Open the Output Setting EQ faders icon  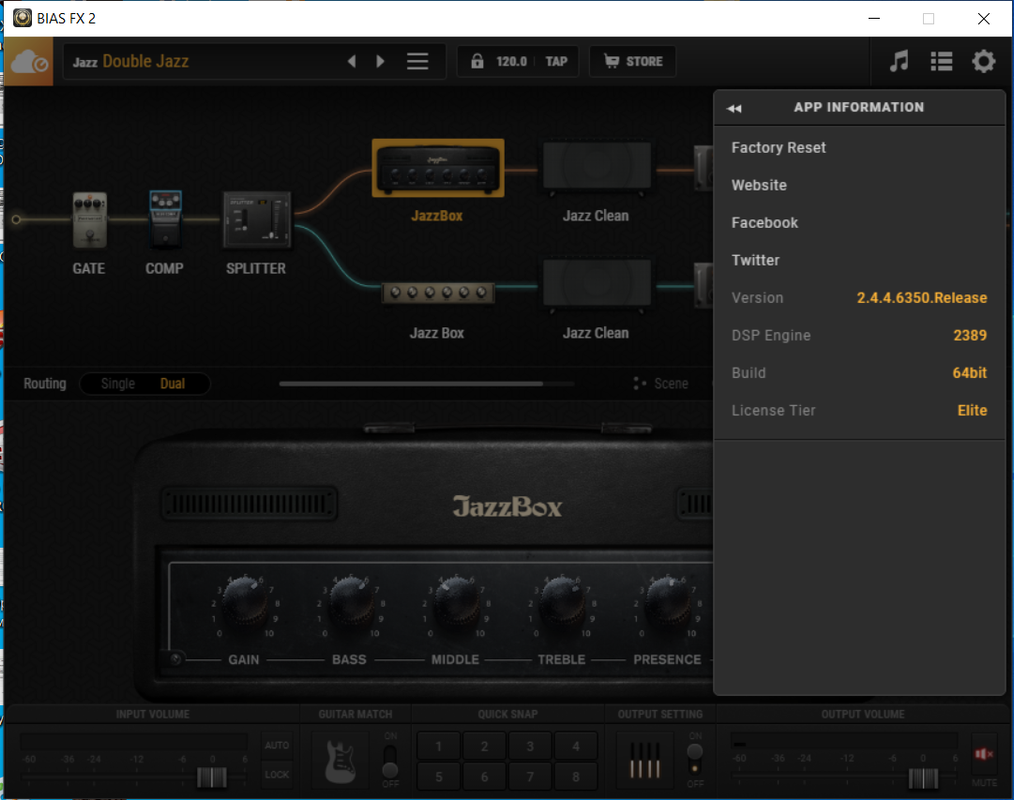pos(645,761)
